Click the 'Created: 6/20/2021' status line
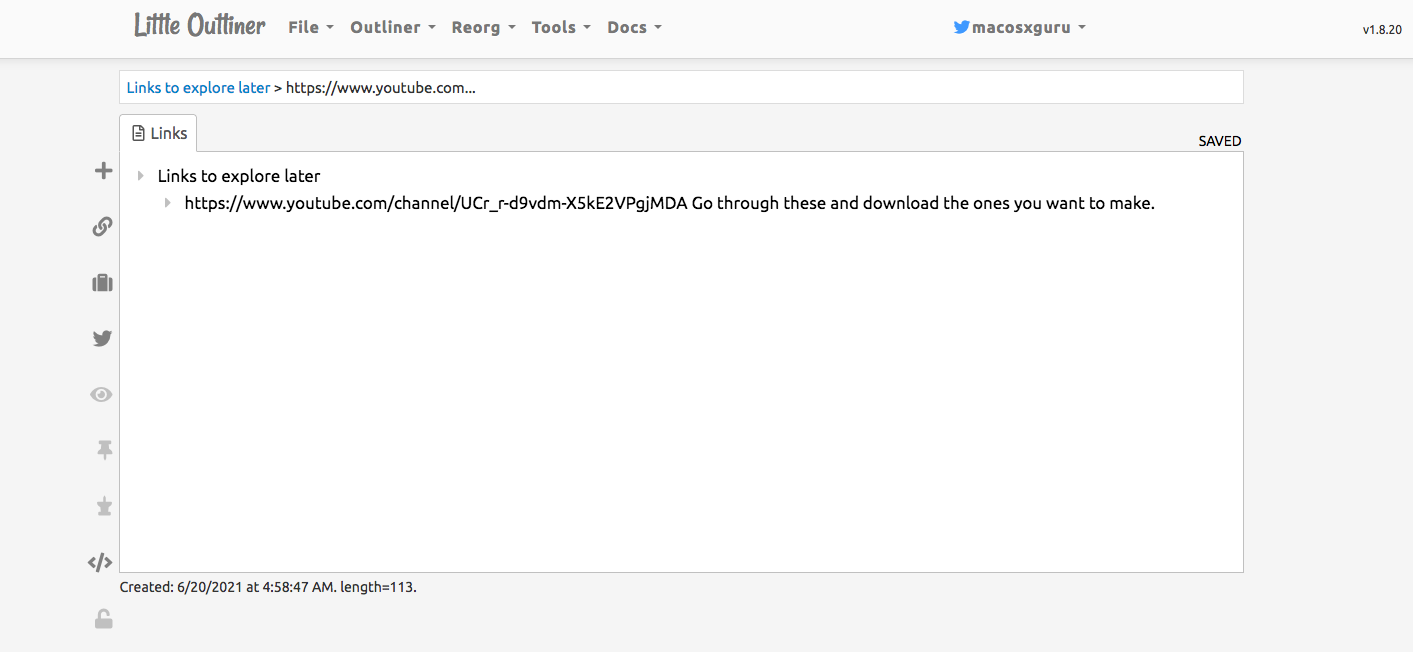The image size is (1413, 652). [268, 587]
